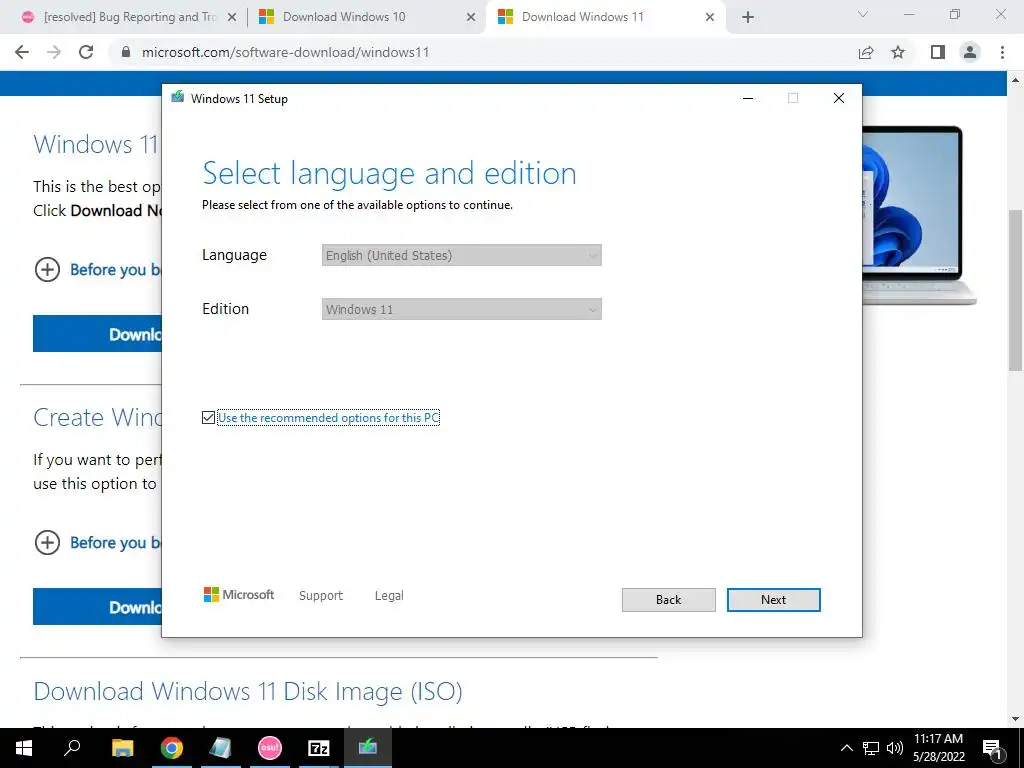This screenshot has width=1024, height=768.
Task: Share this page icon
Action: pyautogui.click(x=866, y=52)
